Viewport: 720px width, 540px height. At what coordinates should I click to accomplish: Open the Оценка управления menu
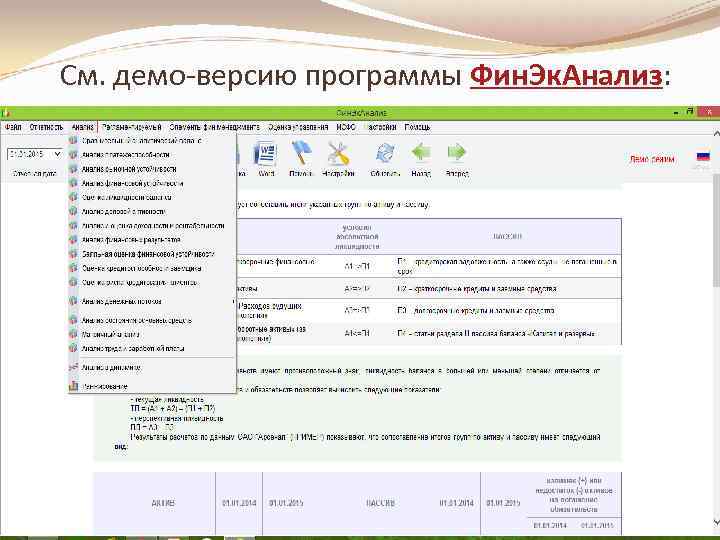pyautogui.click(x=298, y=127)
